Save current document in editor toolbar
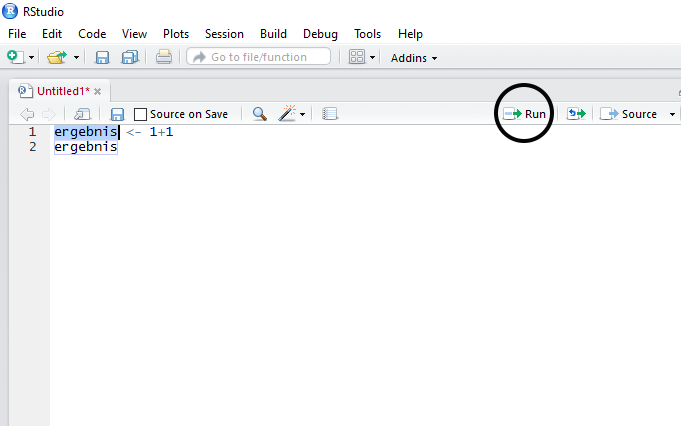Image resolution: width=681 pixels, height=426 pixels. click(x=117, y=114)
